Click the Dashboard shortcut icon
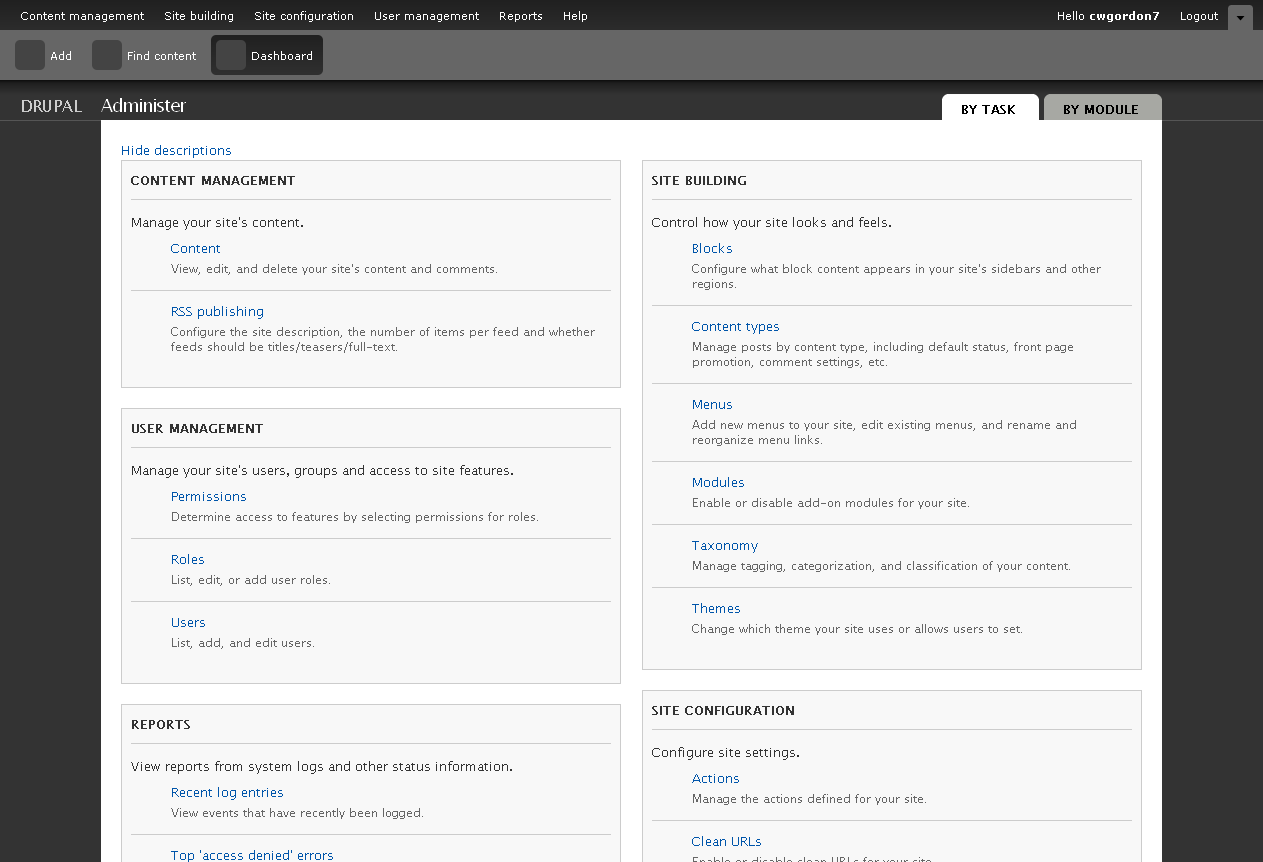This screenshot has height=862, width=1263. (231, 55)
